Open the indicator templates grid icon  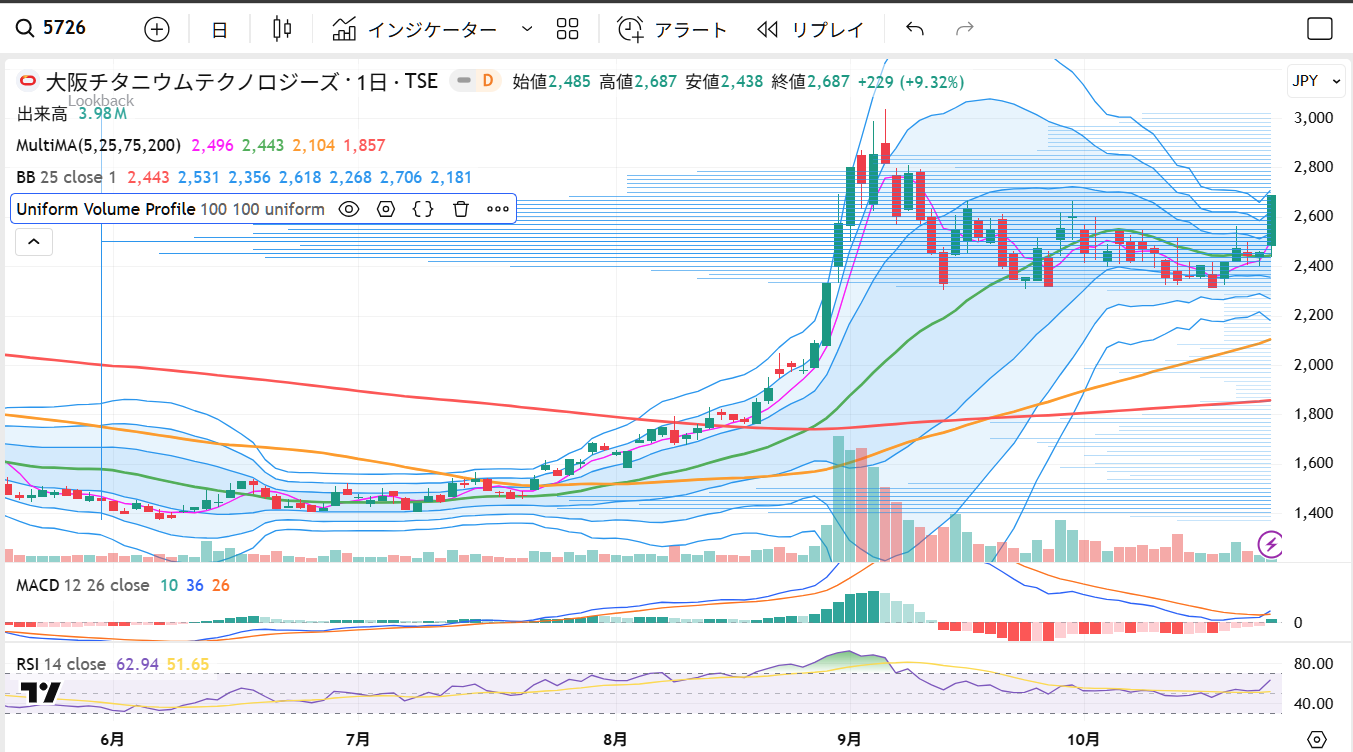(x=568, y=29)
